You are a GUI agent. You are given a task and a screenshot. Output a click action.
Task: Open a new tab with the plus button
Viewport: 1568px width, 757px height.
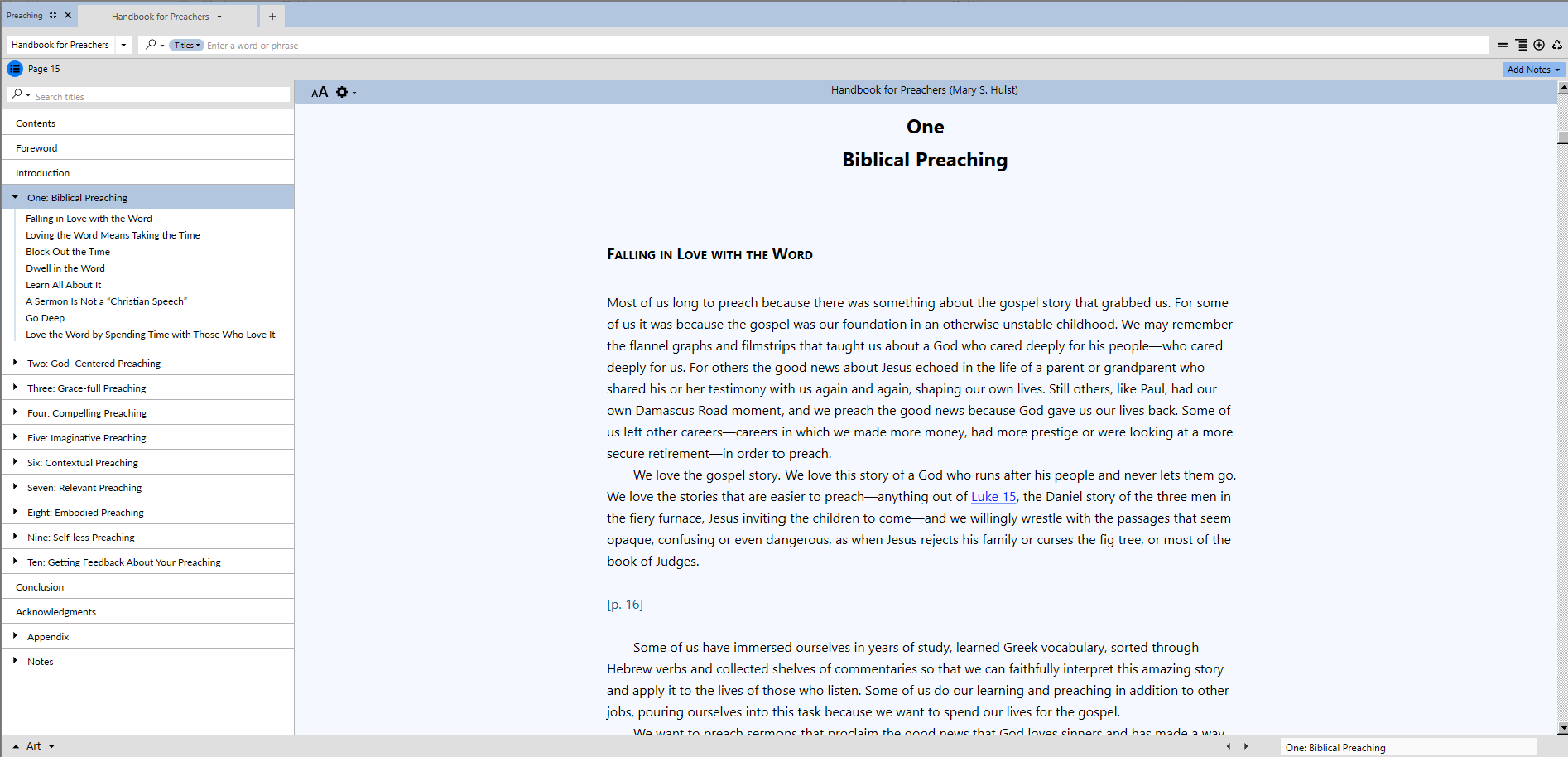(x=272, y=17)
